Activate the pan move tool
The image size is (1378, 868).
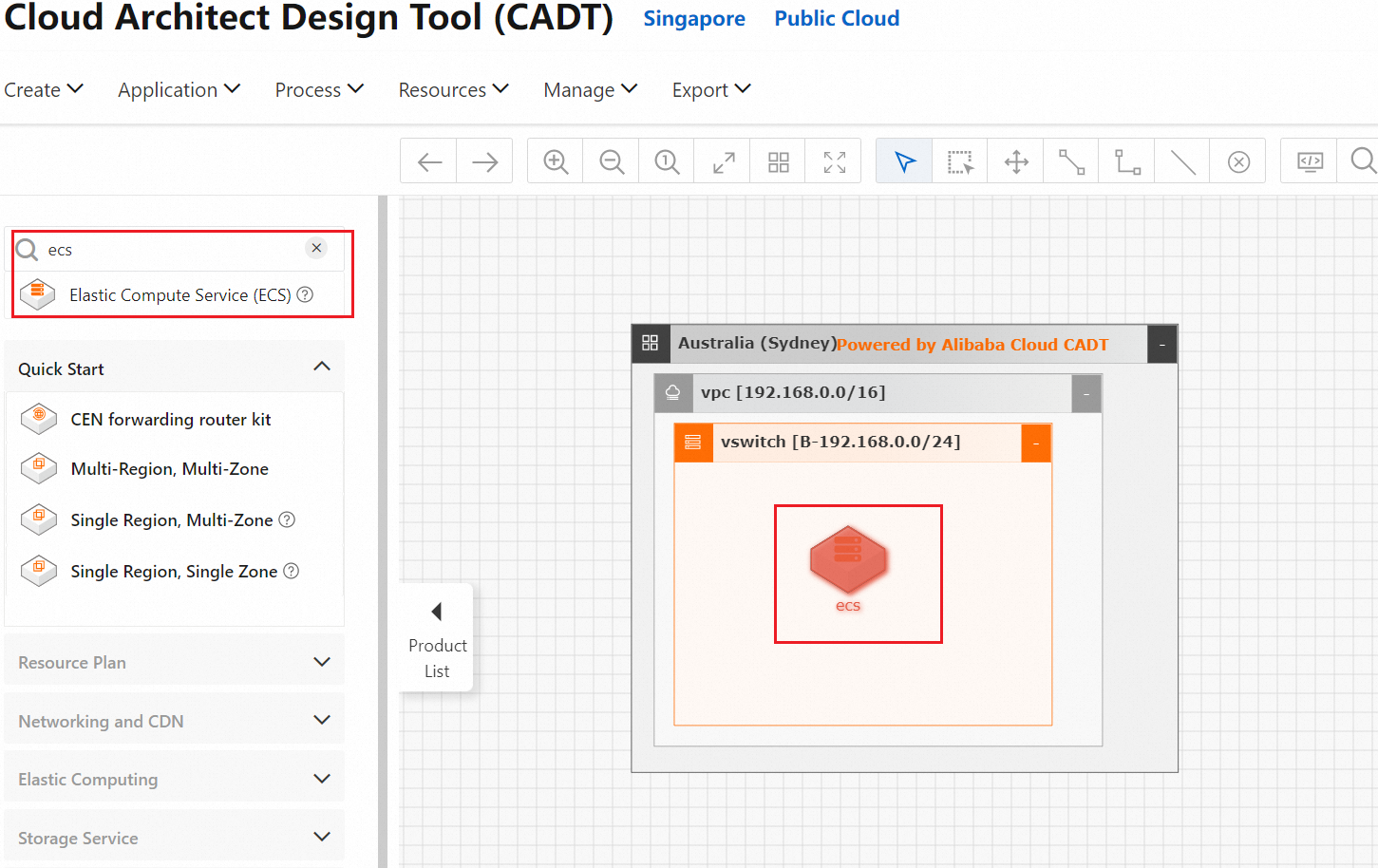click(1016, 161)
